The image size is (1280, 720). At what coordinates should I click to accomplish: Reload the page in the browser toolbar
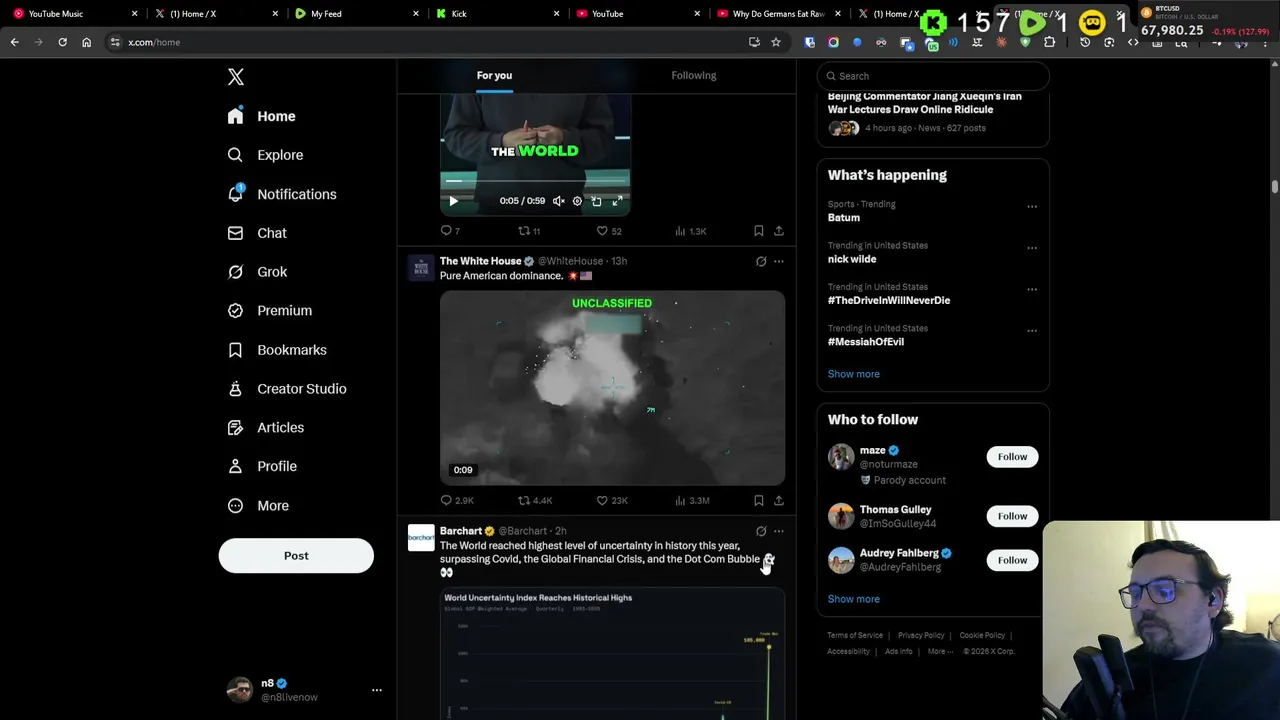(x=62, y=42)
